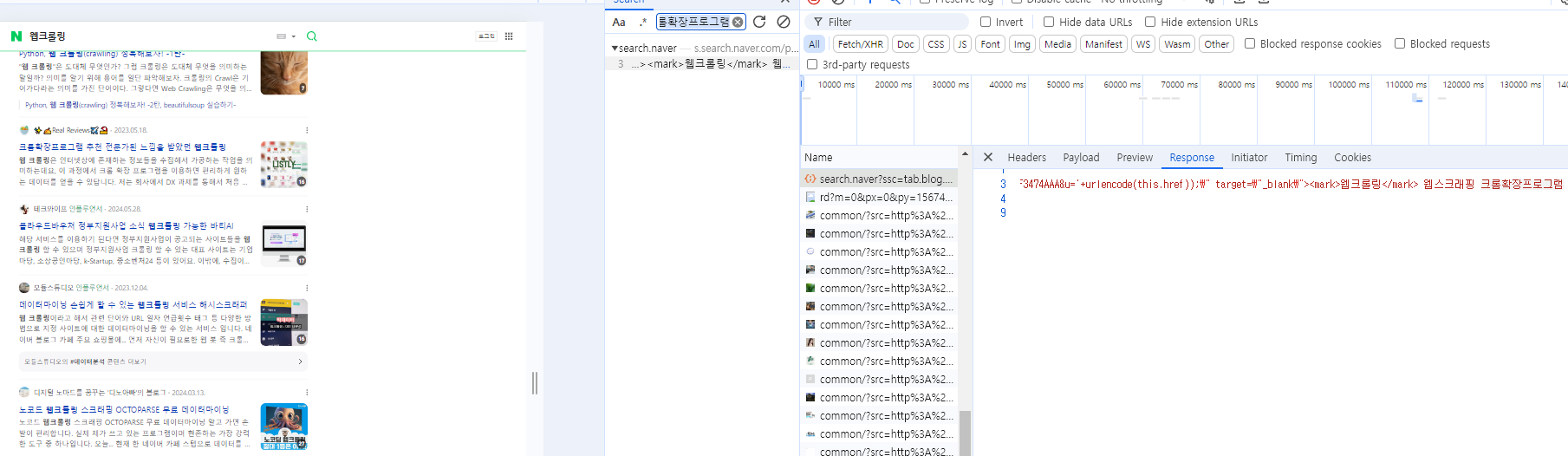
Task: Open the three-dot menu on the Real Reviews post
Action: (x=307, y=130)
